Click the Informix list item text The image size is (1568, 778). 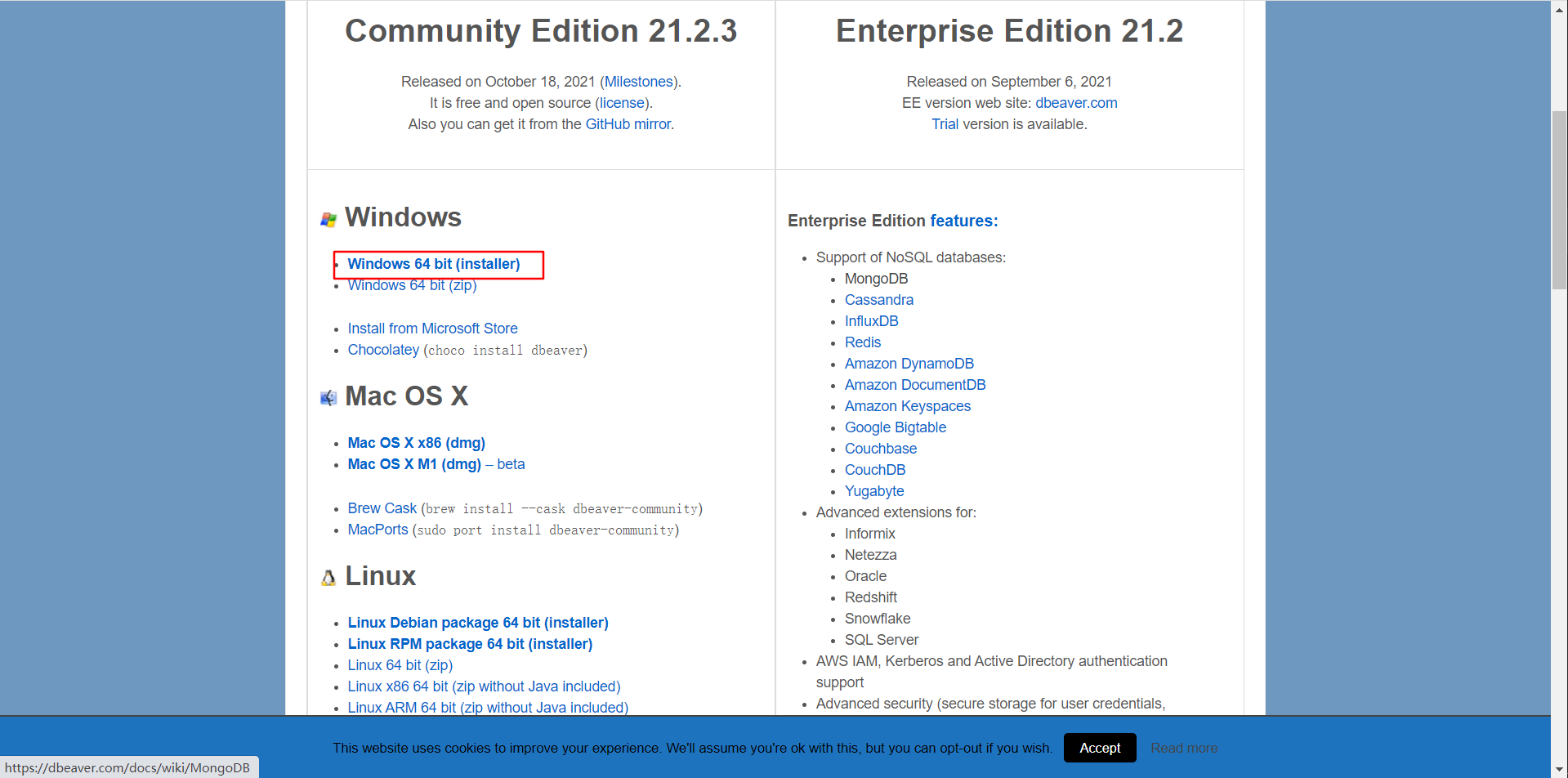(869, 534)
